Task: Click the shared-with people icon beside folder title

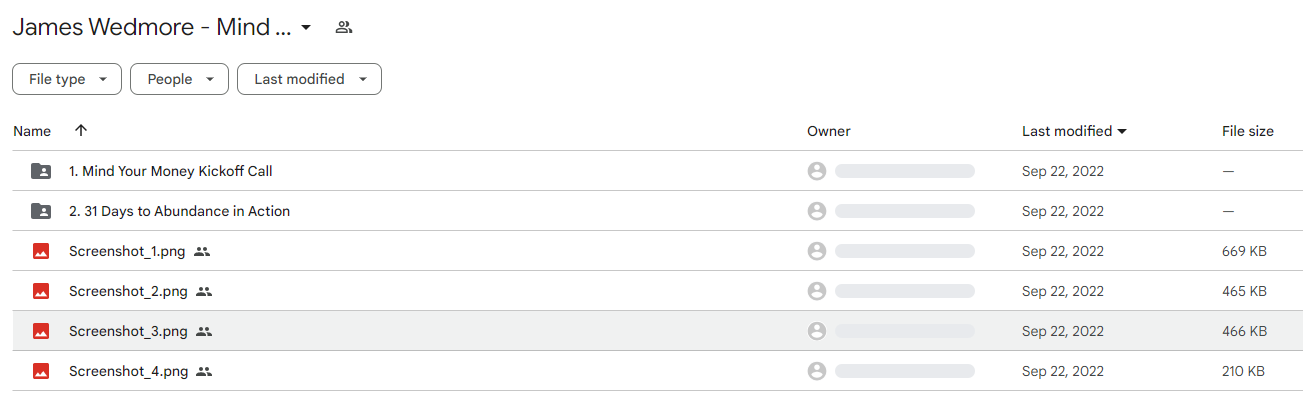Action: 344,27
